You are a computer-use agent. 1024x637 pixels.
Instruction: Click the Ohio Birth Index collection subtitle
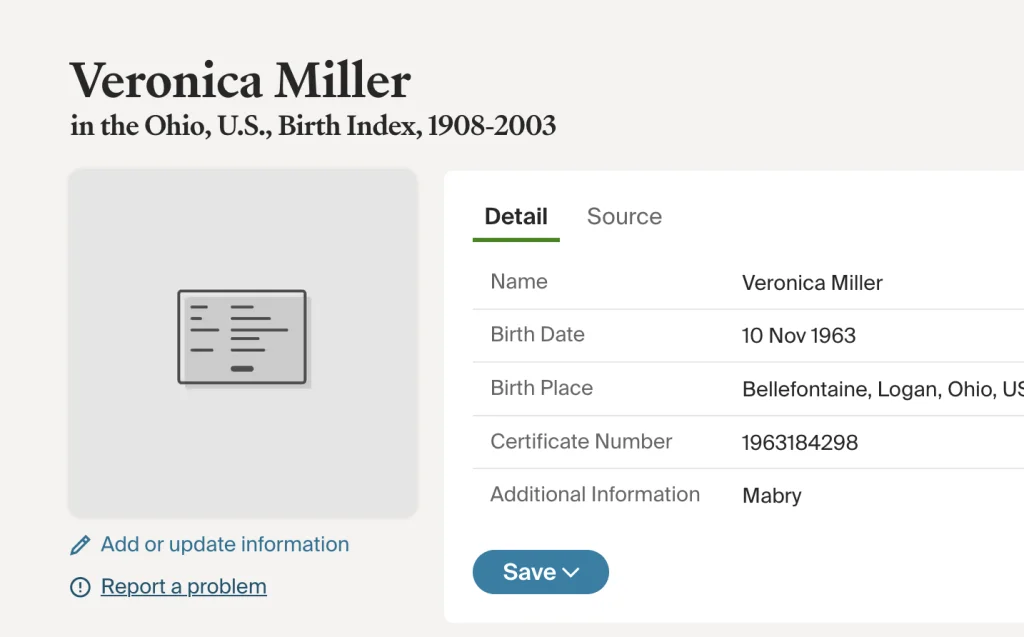click(313, 127)
